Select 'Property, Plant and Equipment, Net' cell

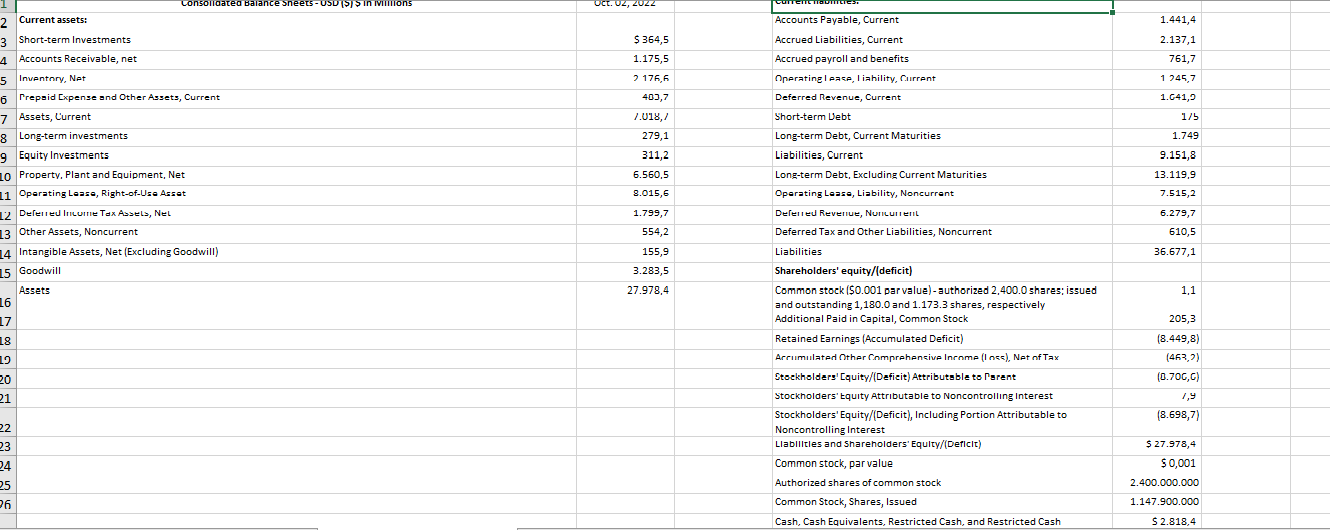coord(296,174)
